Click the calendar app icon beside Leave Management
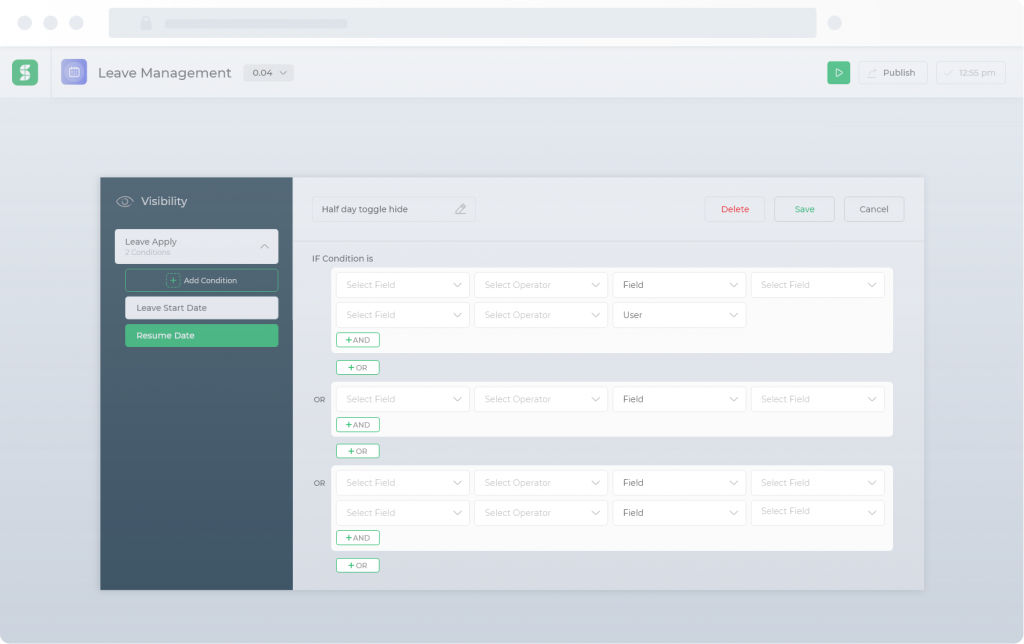 click(74, 72)
